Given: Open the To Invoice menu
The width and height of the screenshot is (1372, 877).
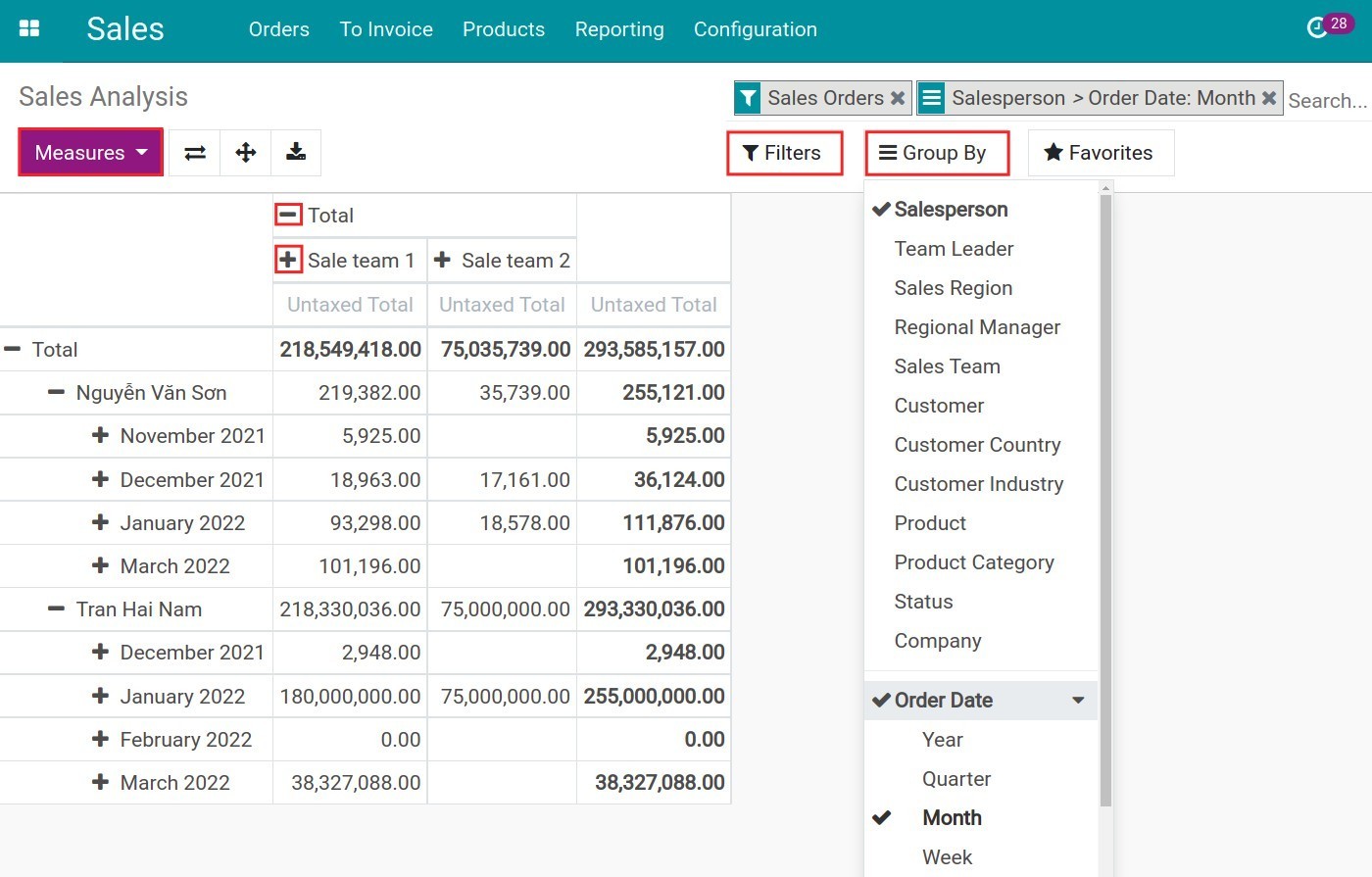Looking at the screenshot, I should click(x=386, y=29).
